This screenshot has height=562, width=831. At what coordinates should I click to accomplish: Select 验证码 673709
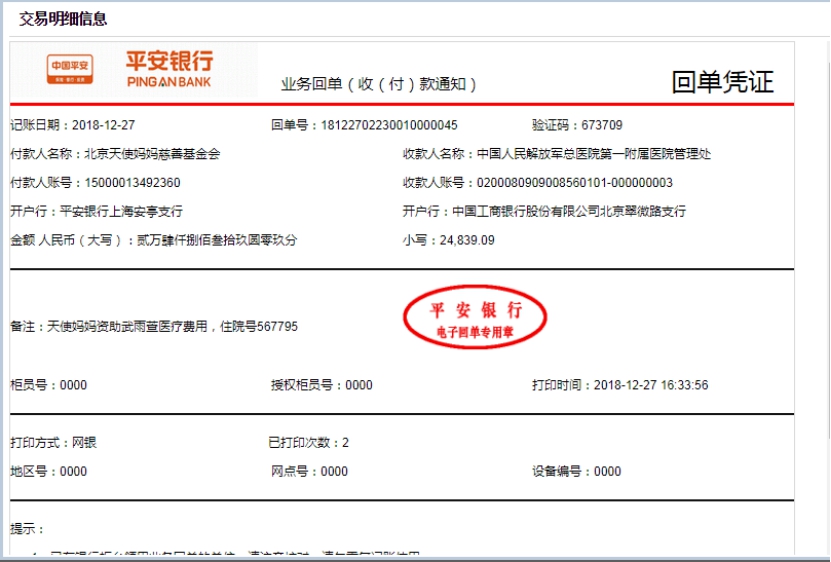pos(577,125)
